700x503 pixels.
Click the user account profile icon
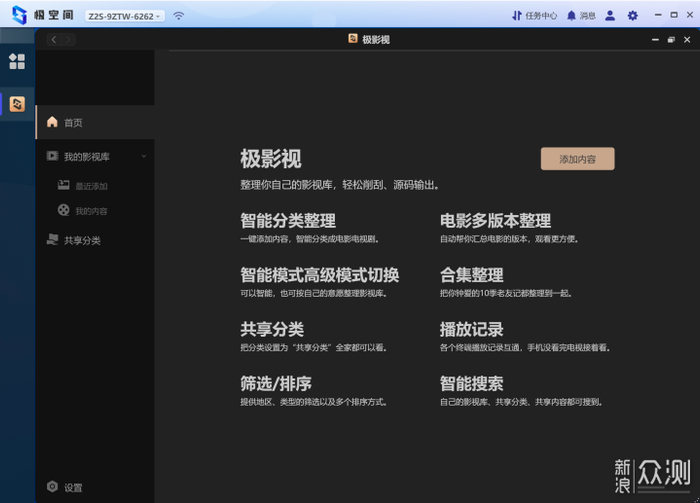(x=610, y=16)
